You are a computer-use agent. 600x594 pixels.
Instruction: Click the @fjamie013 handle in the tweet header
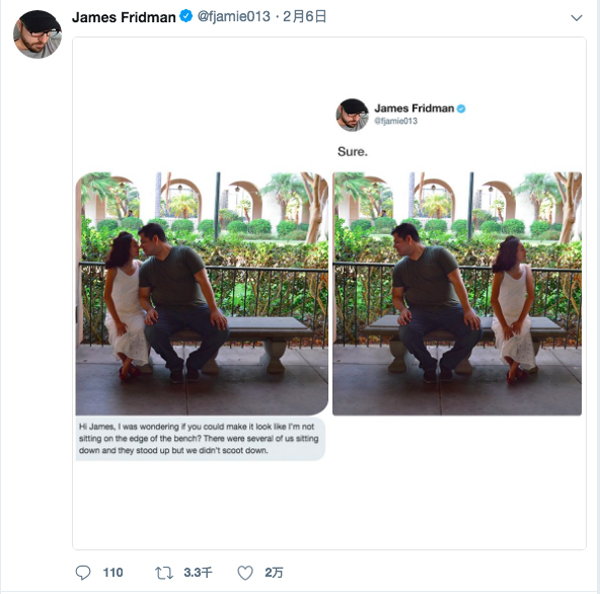point(233,17)
